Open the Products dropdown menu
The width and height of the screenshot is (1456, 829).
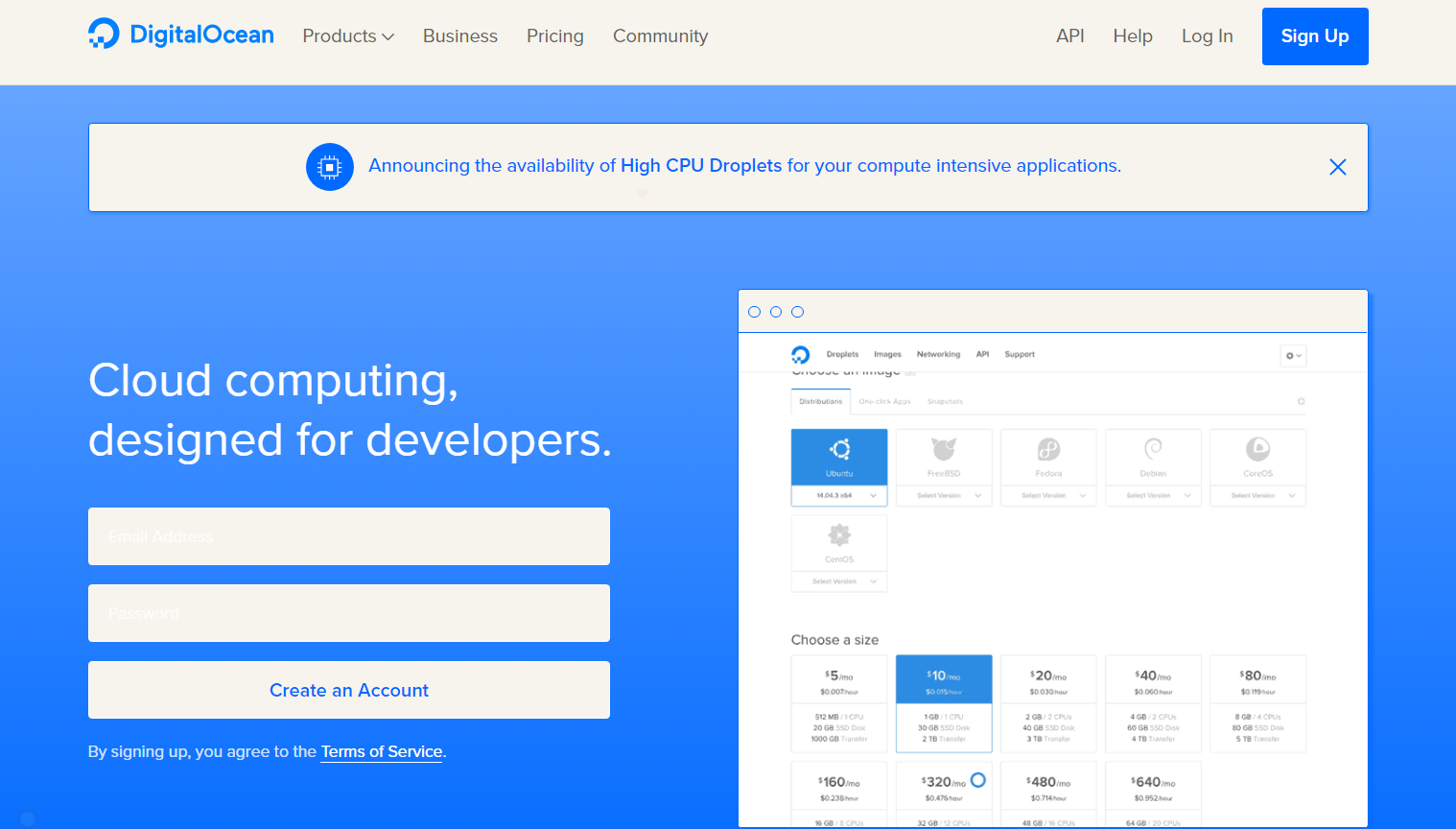pyautogui.click(x=348, y=36)
